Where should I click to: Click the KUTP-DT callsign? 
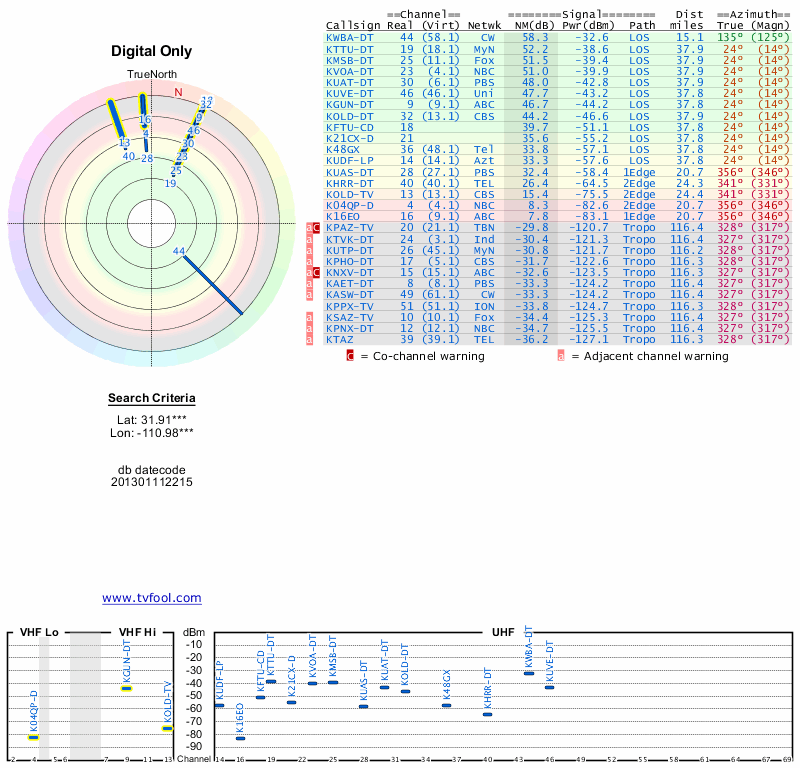pos(349,251)
